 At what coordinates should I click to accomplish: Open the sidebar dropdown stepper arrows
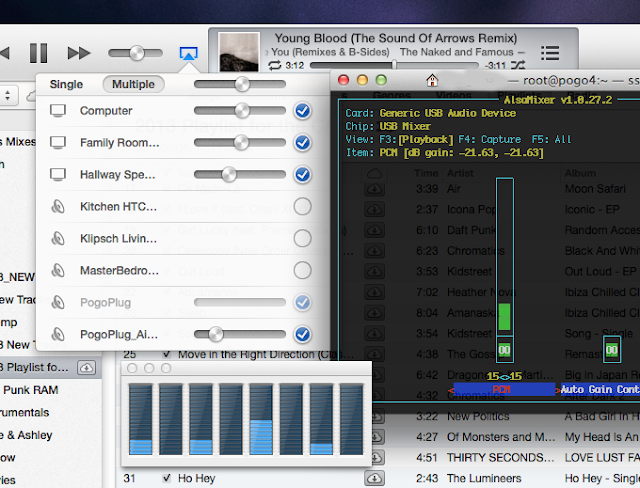pyautogui.click(x=8, y=95)
